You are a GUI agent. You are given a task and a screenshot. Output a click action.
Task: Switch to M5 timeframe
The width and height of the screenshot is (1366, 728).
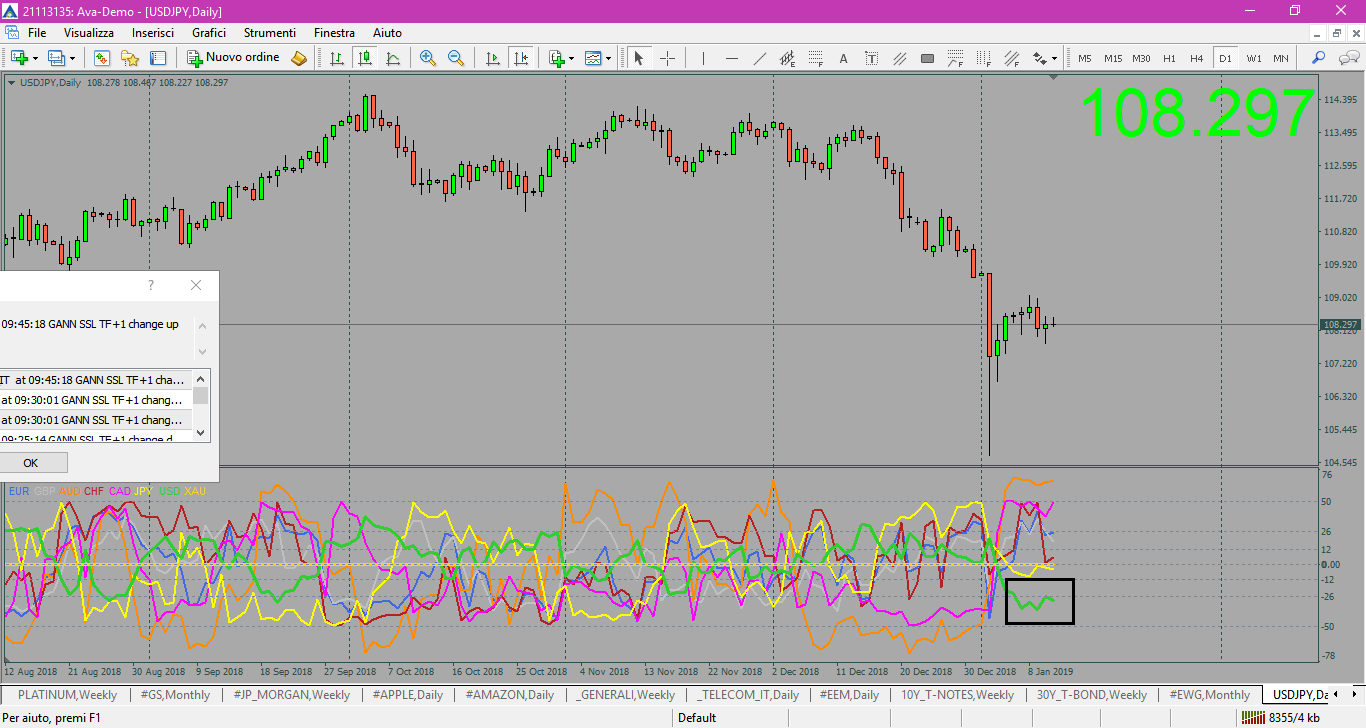pos(1085,58)
